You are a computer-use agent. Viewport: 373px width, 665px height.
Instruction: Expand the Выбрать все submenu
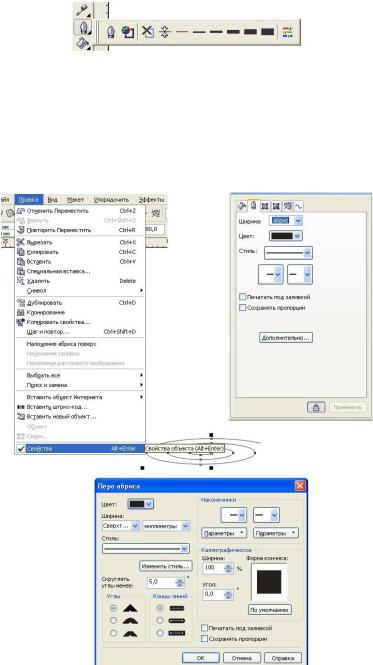coord(80,375)
